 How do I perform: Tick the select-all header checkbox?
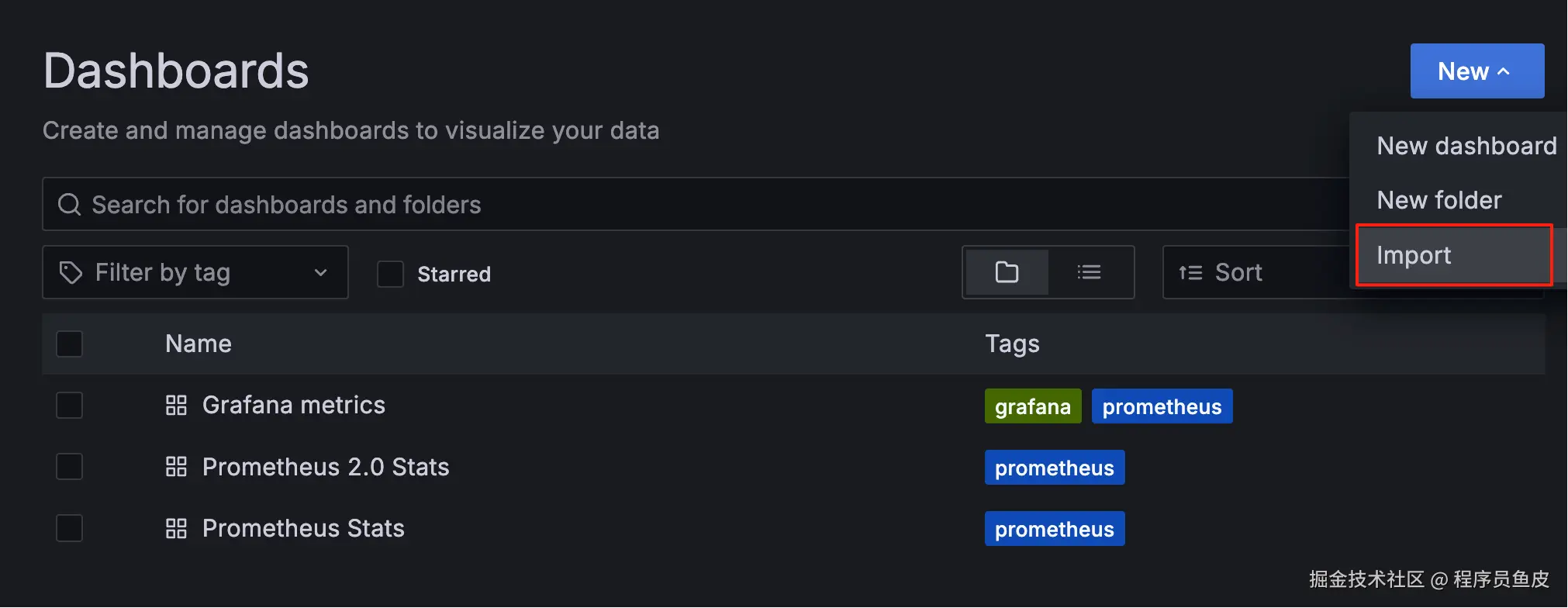click(x=70, y=344)
